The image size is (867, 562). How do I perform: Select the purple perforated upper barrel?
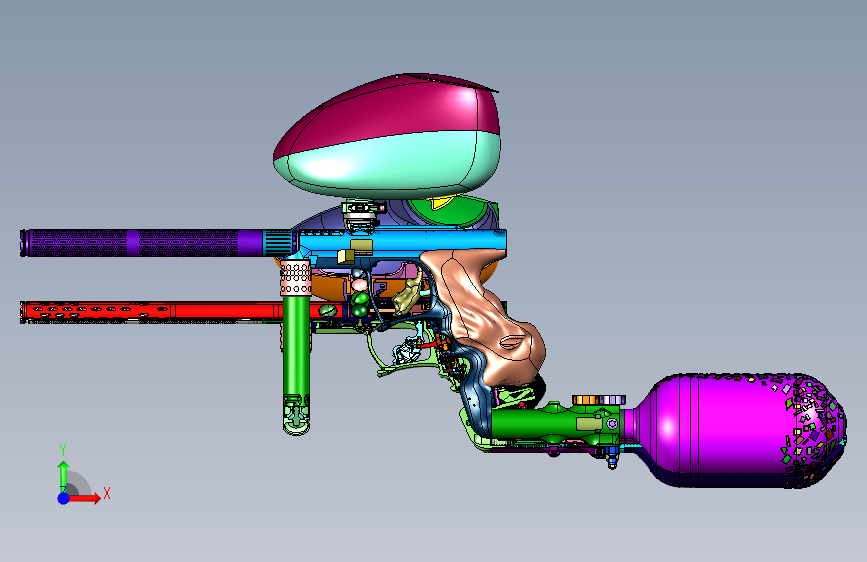pos(141,243)
